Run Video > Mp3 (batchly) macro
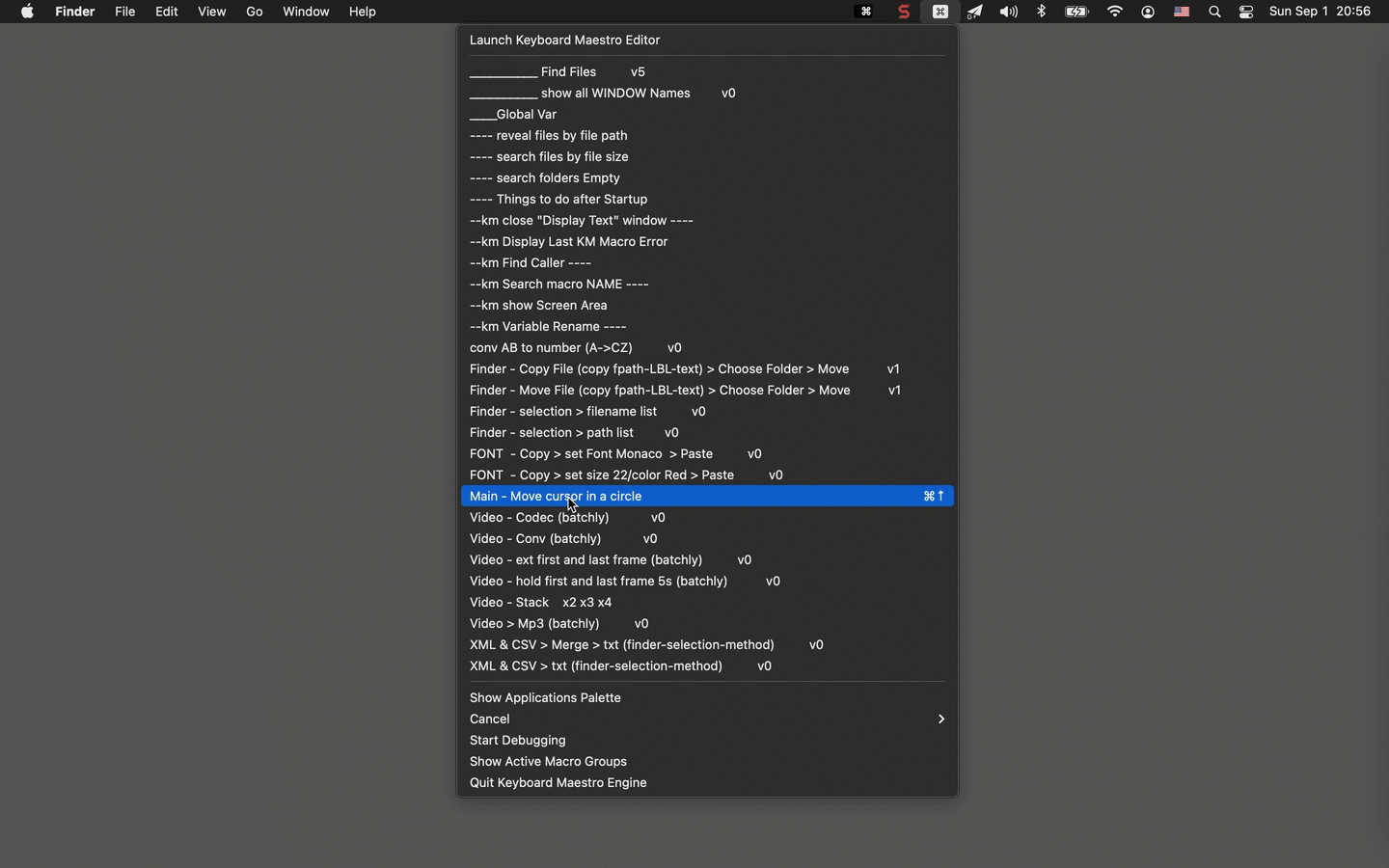This screenshot has width=1389, height=868. [x=707, y=624]
